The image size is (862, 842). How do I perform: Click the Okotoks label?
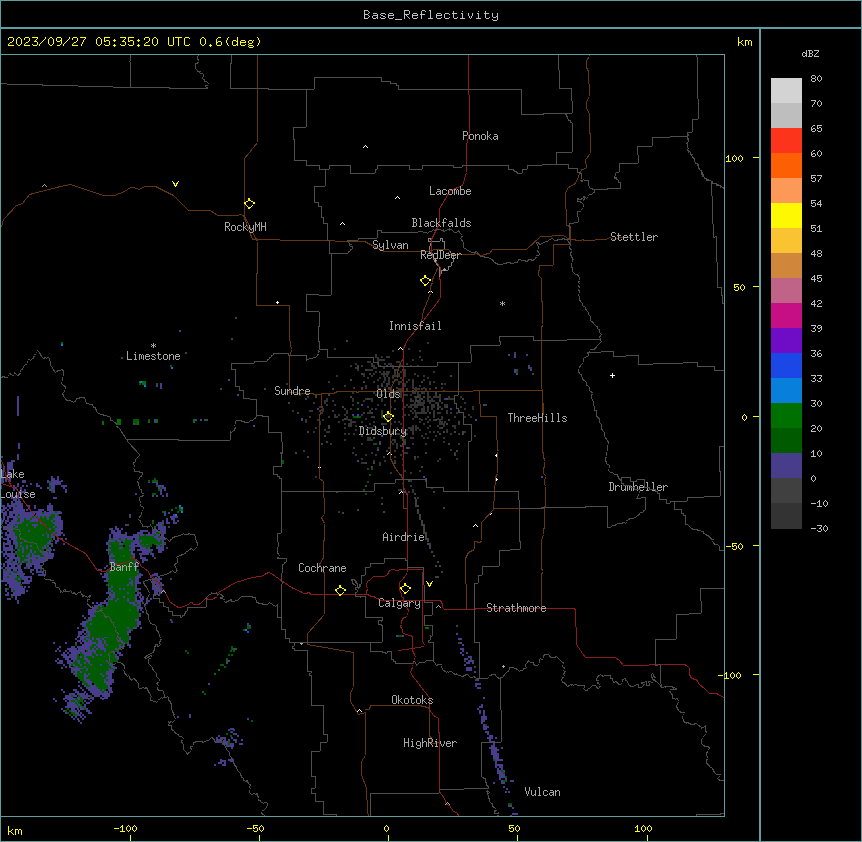click(412, 700)
